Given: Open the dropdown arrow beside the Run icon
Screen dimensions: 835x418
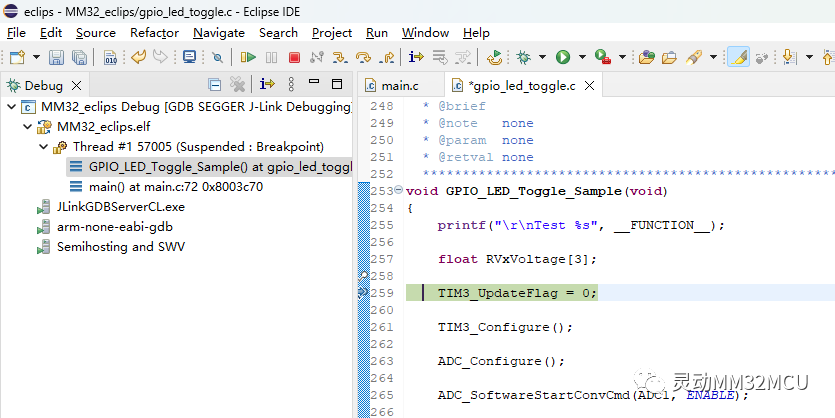Looking at the screenshot, I should pyautogui.click(x=580, y=58).
